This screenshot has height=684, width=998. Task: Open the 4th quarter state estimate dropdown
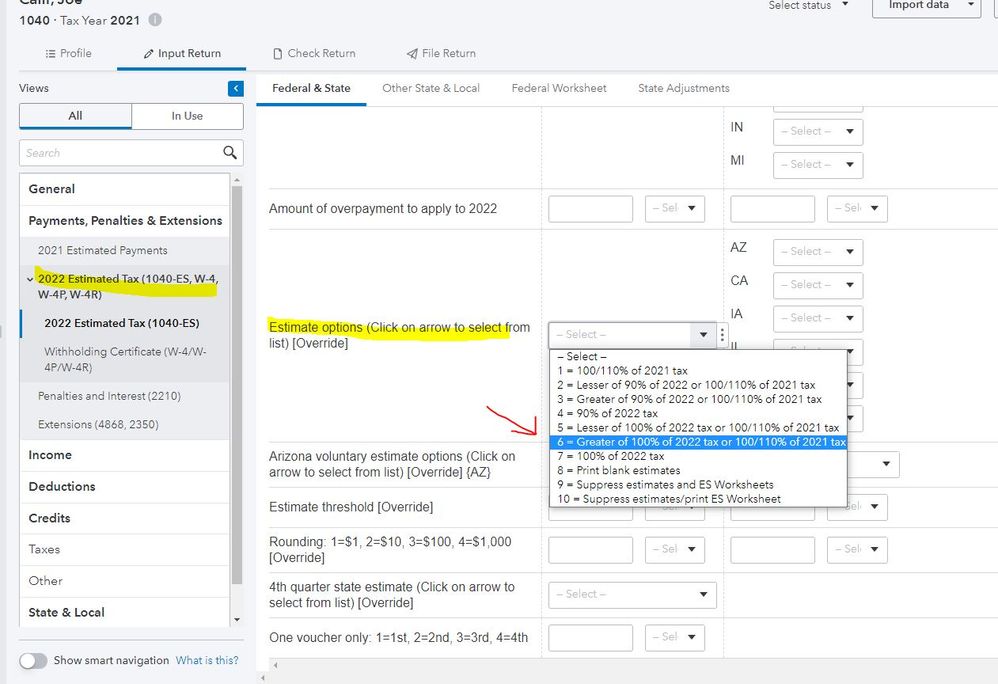(x=632, y=594)
